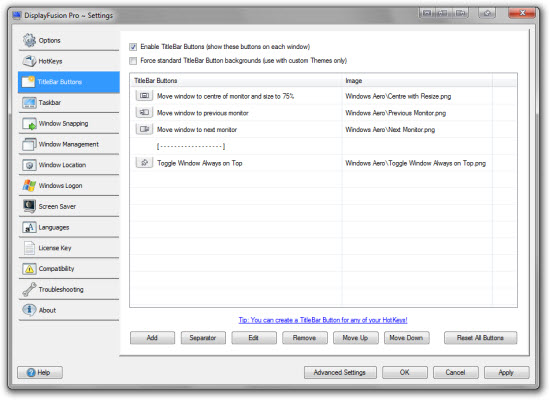The image size is (550, 400).
Task: Select 'Move window to previous monitor' row text
Action: click(203, 113)
